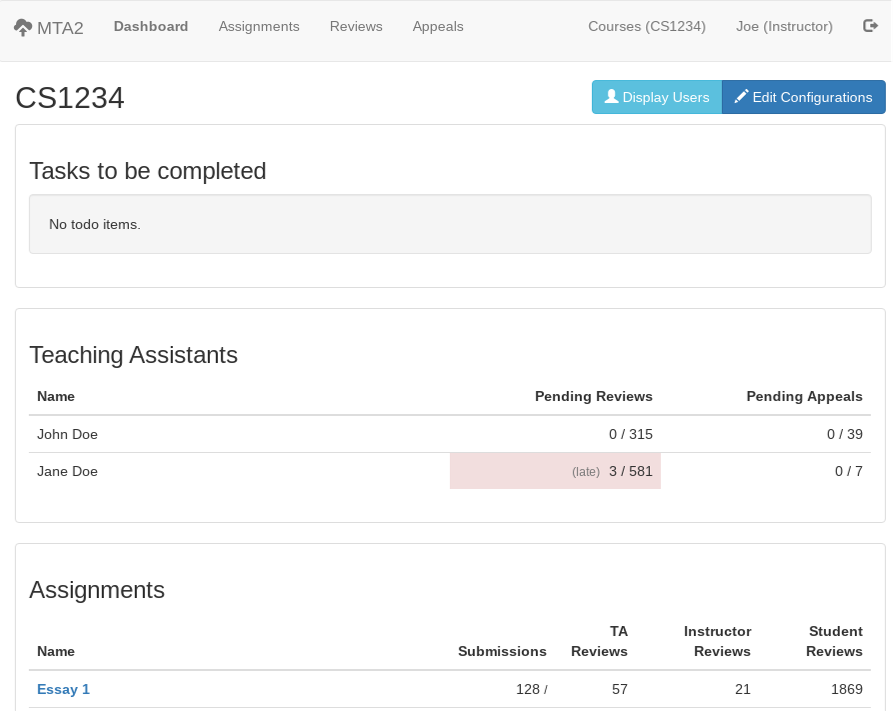Open the Dashboard nav item
Viewport: 893px width, 712px height.
click(x=151, y=27)
